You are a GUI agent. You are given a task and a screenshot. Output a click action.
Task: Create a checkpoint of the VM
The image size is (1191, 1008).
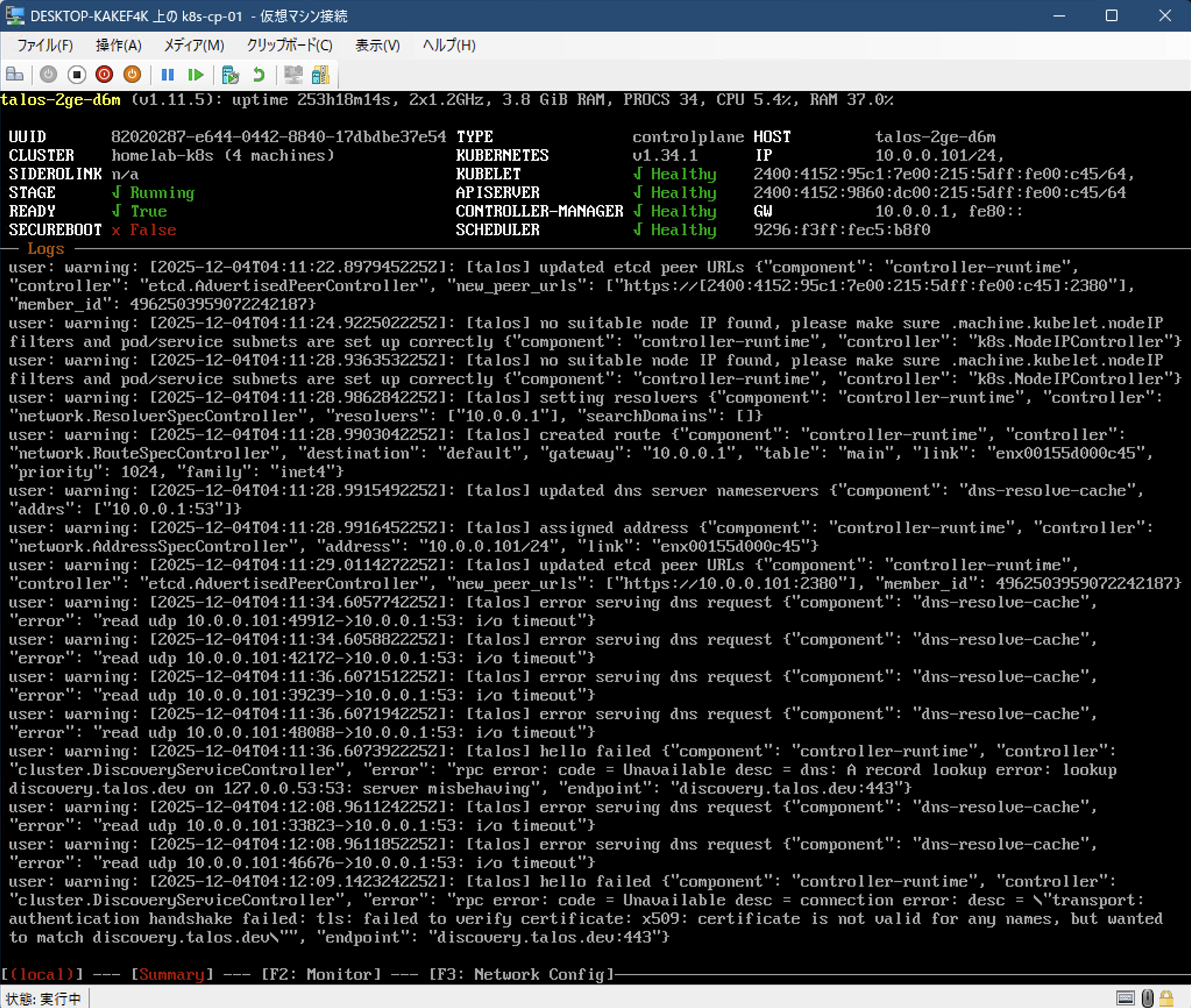point(231,74)
